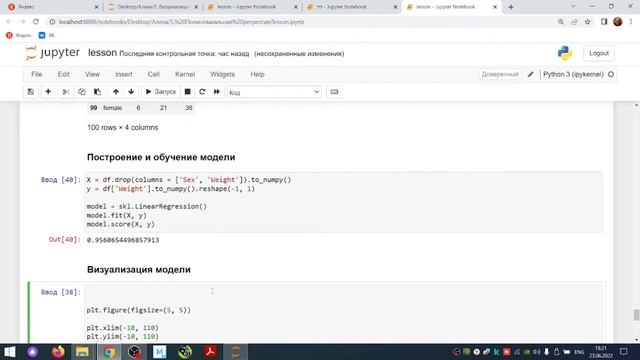Click into code cell Ввод [40]
This screenshot has width=640, height=360.
(x=343, y=202)
